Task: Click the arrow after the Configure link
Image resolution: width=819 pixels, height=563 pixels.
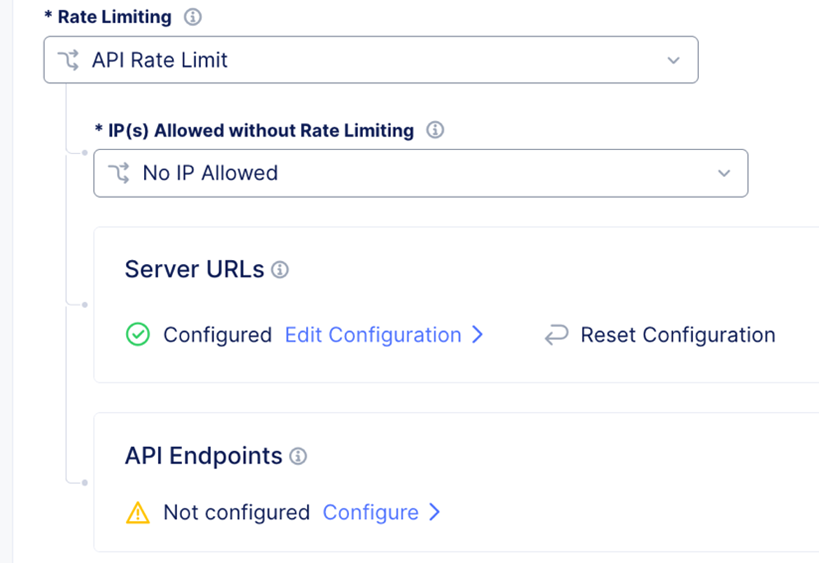Action: point(435,512)
